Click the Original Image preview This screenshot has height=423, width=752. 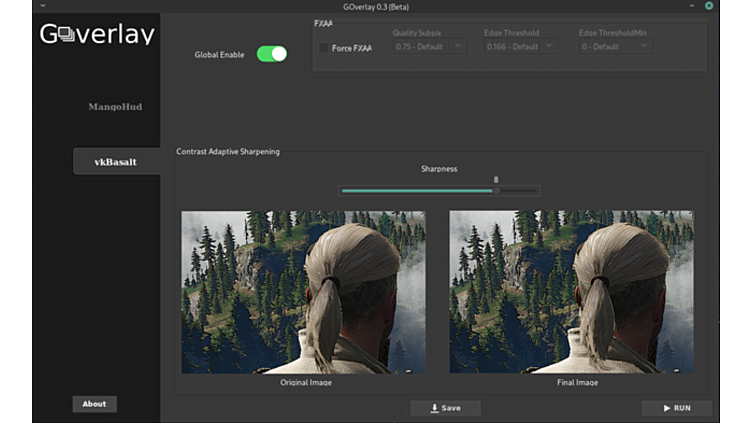[303, 292]
